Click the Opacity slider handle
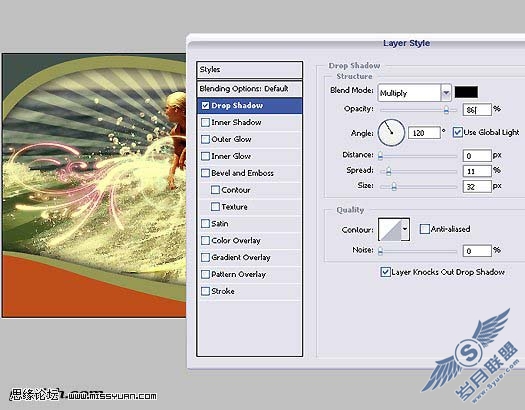 (446, 110)
